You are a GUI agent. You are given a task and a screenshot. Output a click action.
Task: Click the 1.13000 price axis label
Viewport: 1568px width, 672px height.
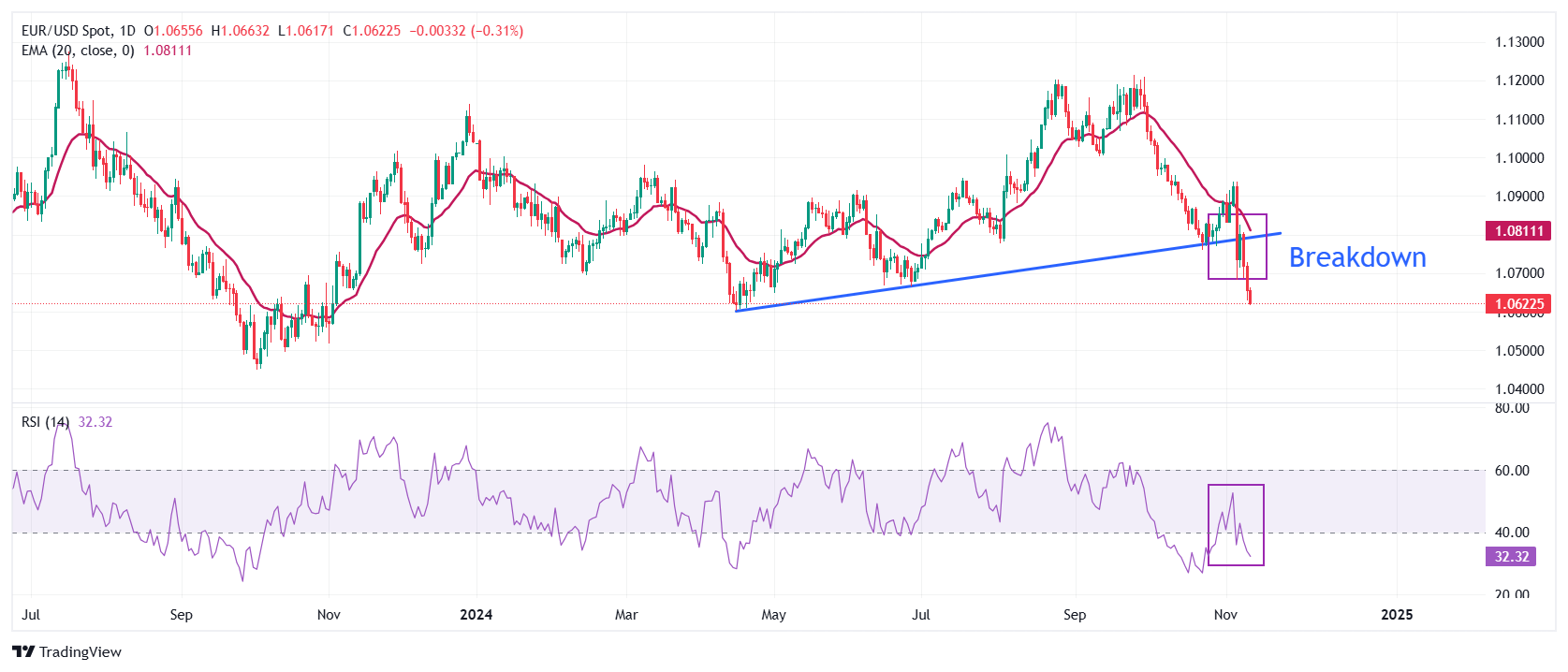(1518, 42)
